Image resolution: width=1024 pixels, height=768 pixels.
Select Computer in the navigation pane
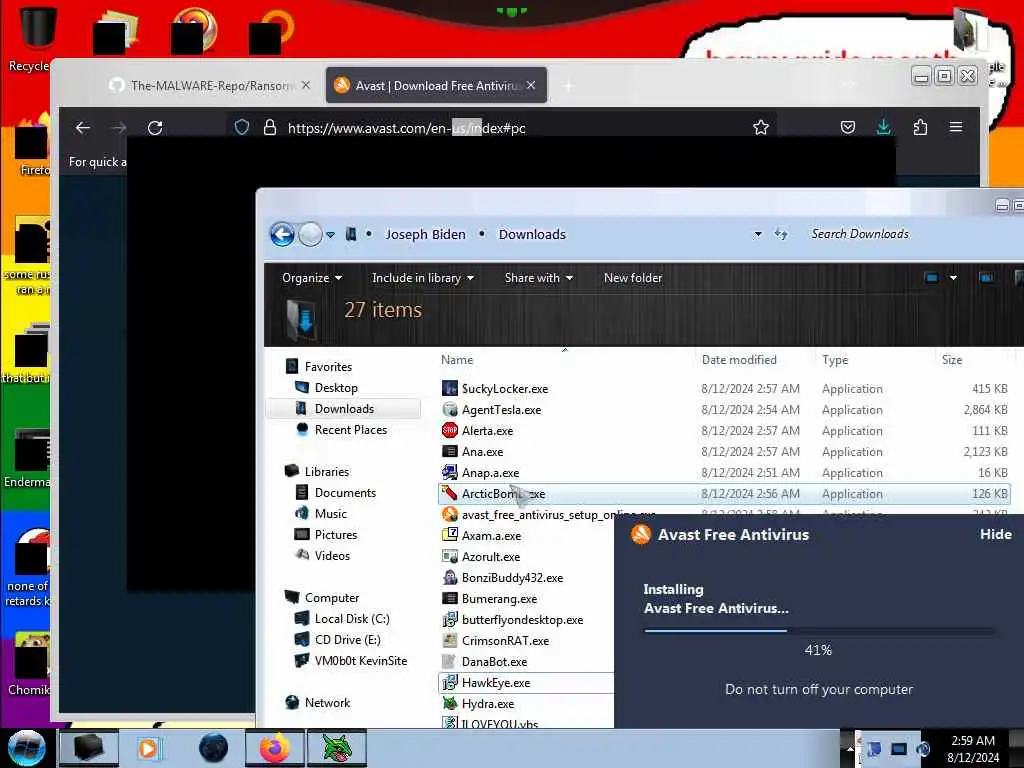332,598
